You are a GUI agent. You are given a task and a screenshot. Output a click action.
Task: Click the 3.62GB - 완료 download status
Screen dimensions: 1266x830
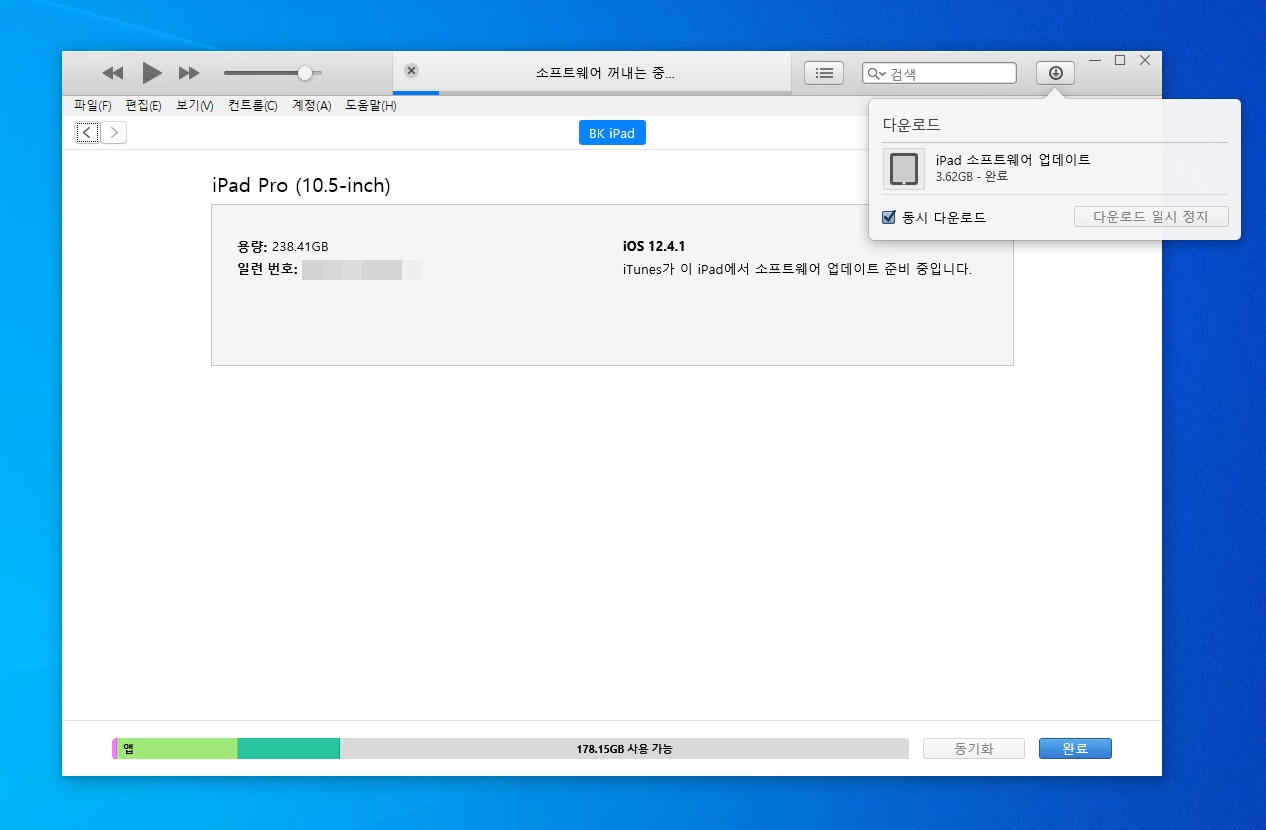pyautogui.click(x=972, y=176)
